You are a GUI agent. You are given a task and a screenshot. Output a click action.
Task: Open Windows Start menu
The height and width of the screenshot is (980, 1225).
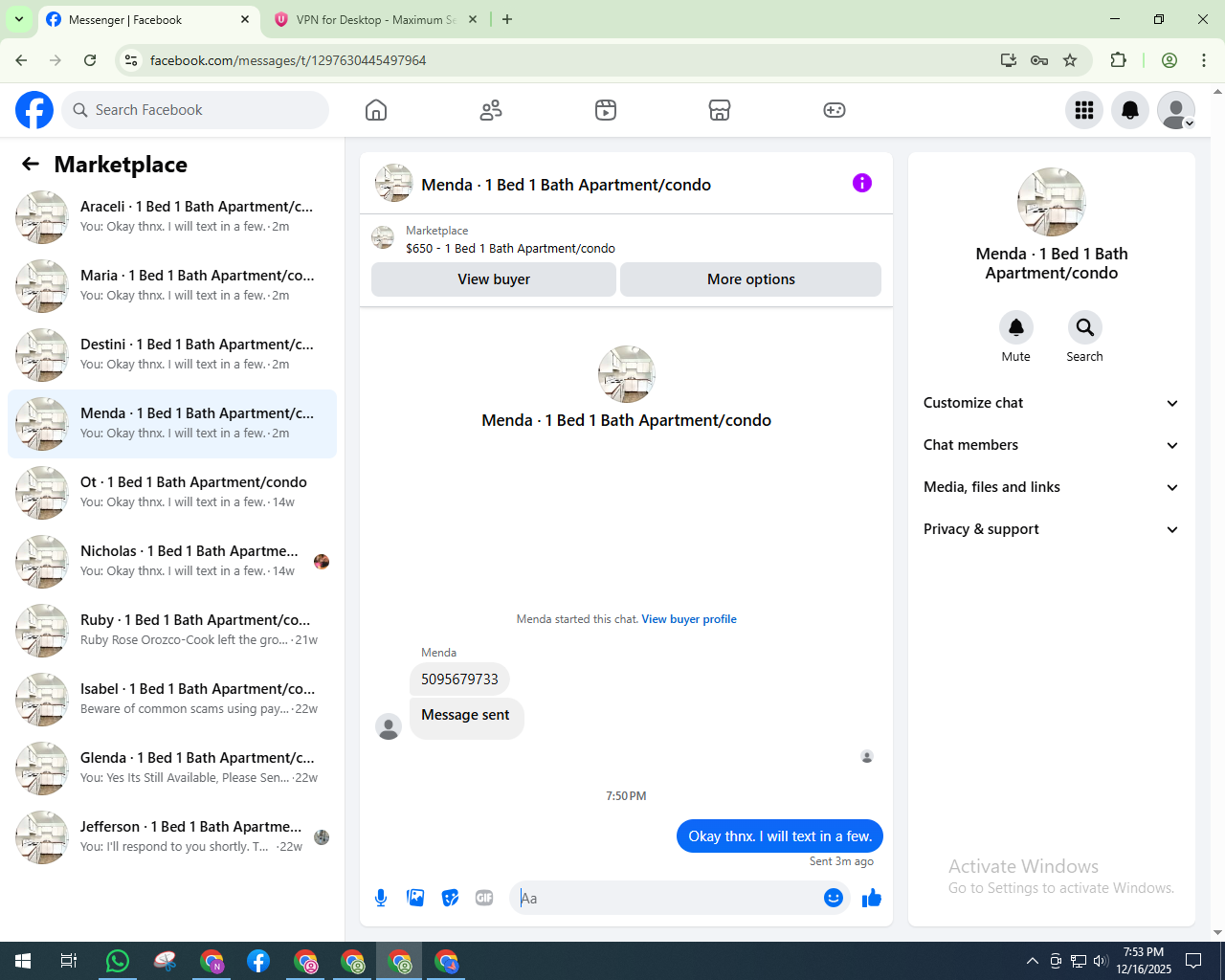click(23, 961)
